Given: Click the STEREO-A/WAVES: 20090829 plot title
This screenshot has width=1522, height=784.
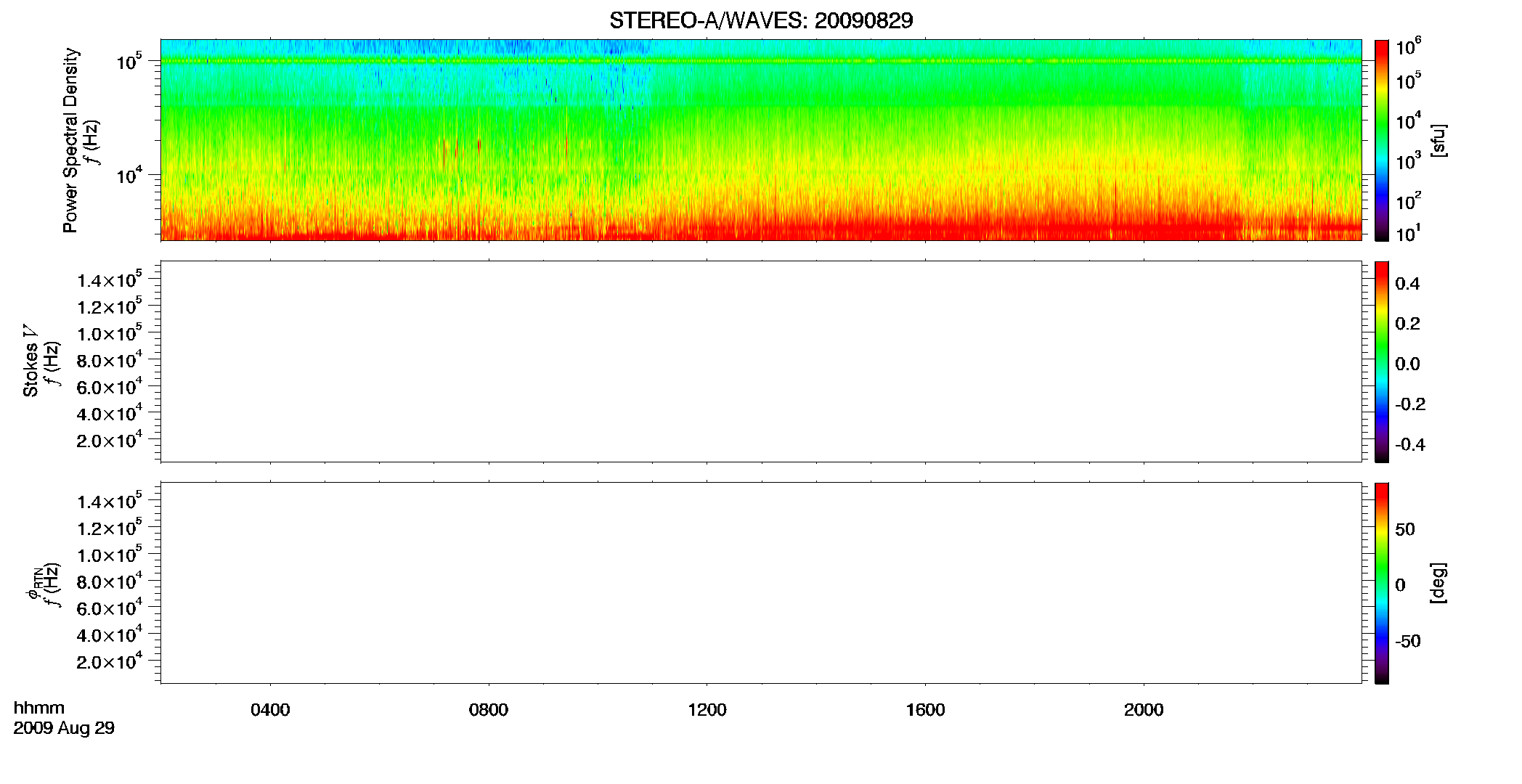Looking at the screenshot, I should point(761,21).
